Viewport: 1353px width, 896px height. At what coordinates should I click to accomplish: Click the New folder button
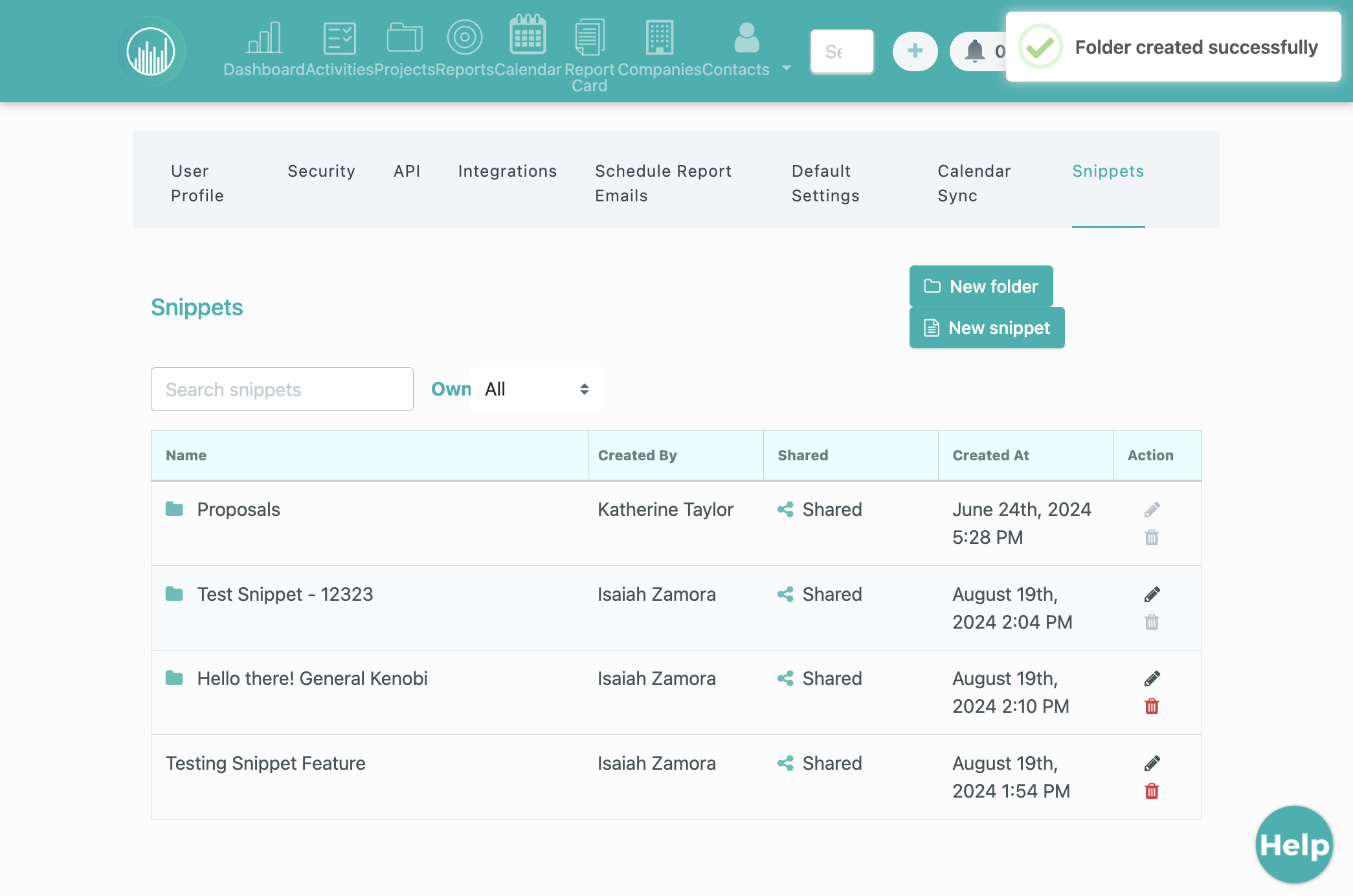981,286
